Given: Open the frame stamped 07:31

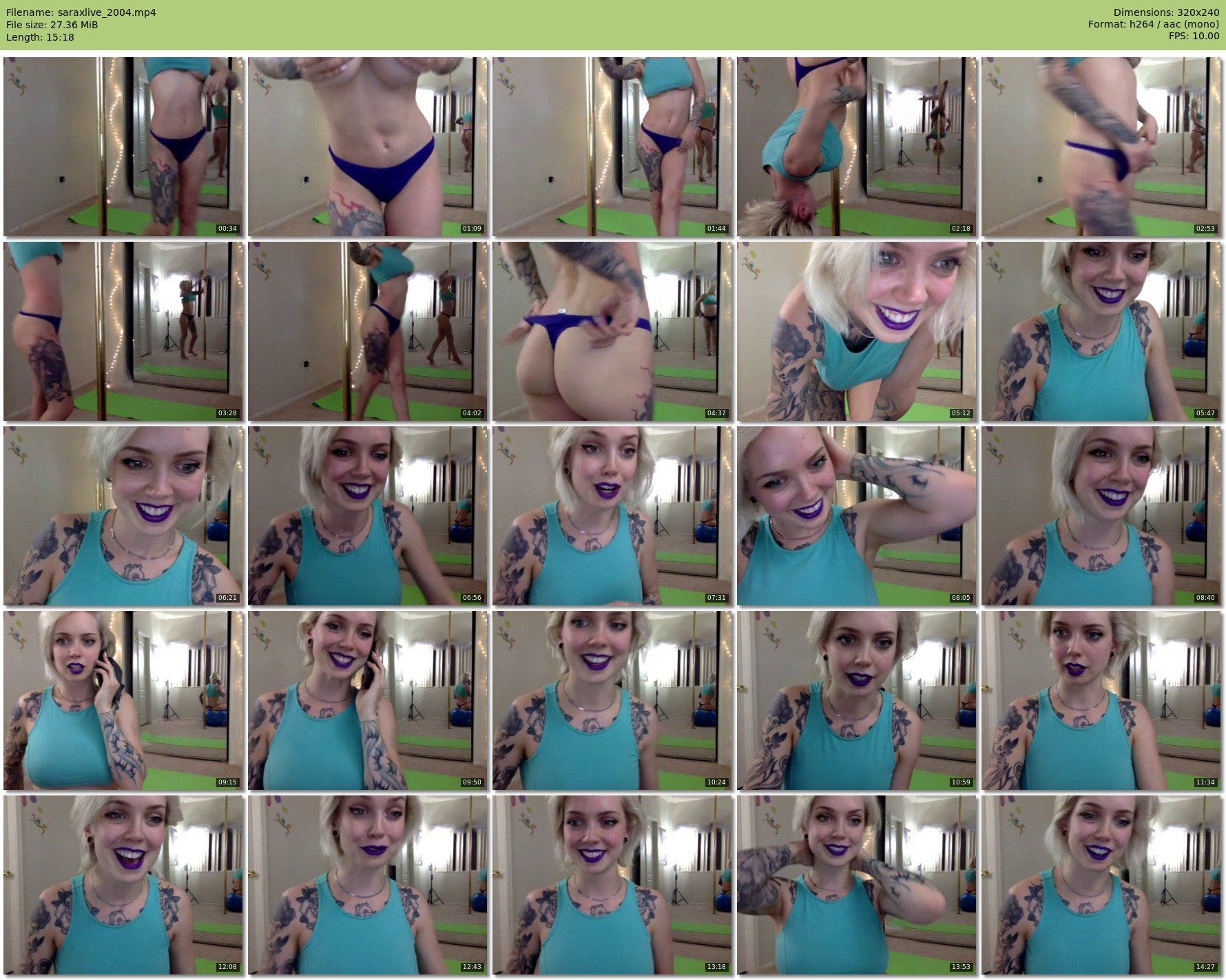Looking at the screenshot, I should click(612, 516).
